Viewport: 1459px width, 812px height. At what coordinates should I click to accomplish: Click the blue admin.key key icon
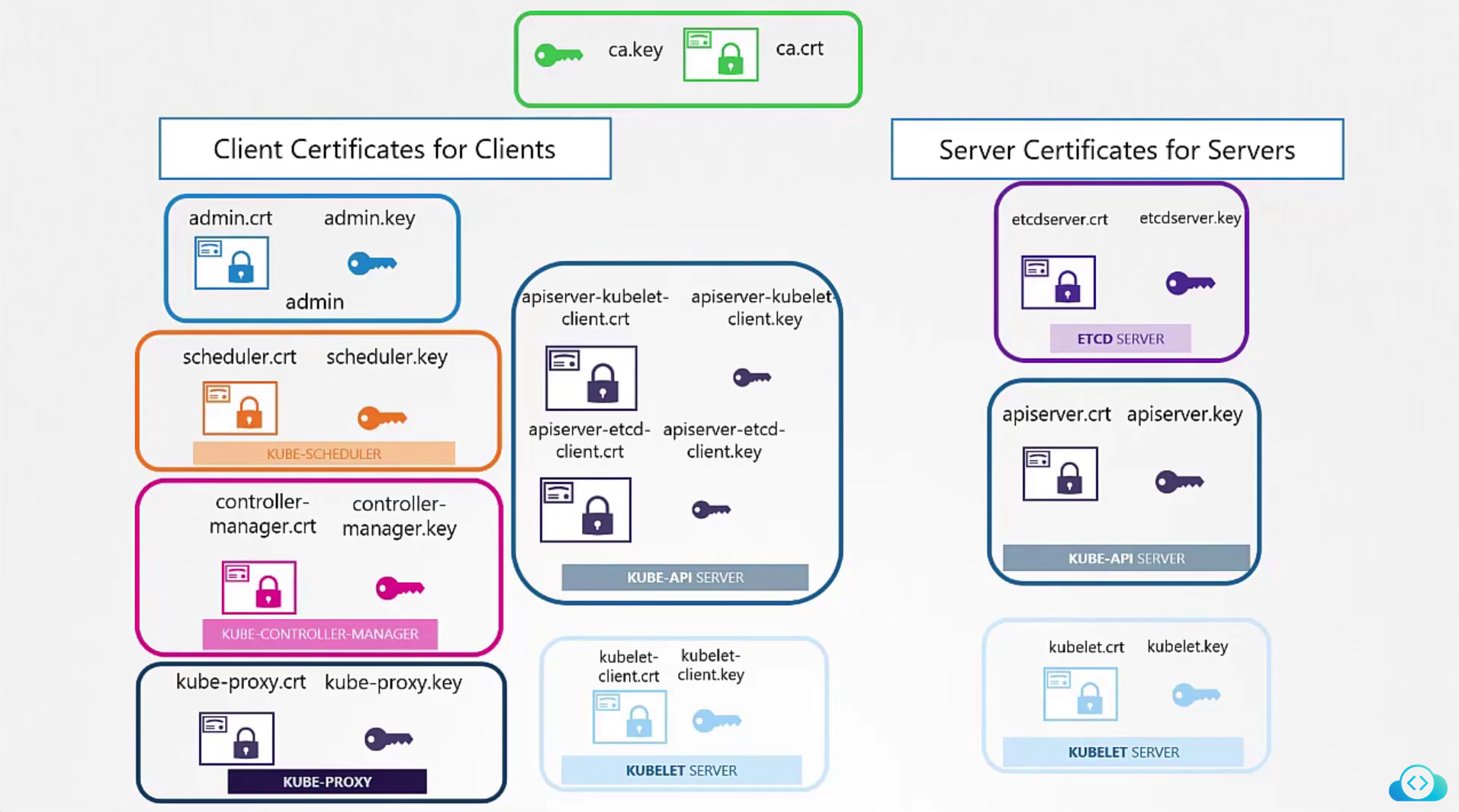(x=372, y=264)
